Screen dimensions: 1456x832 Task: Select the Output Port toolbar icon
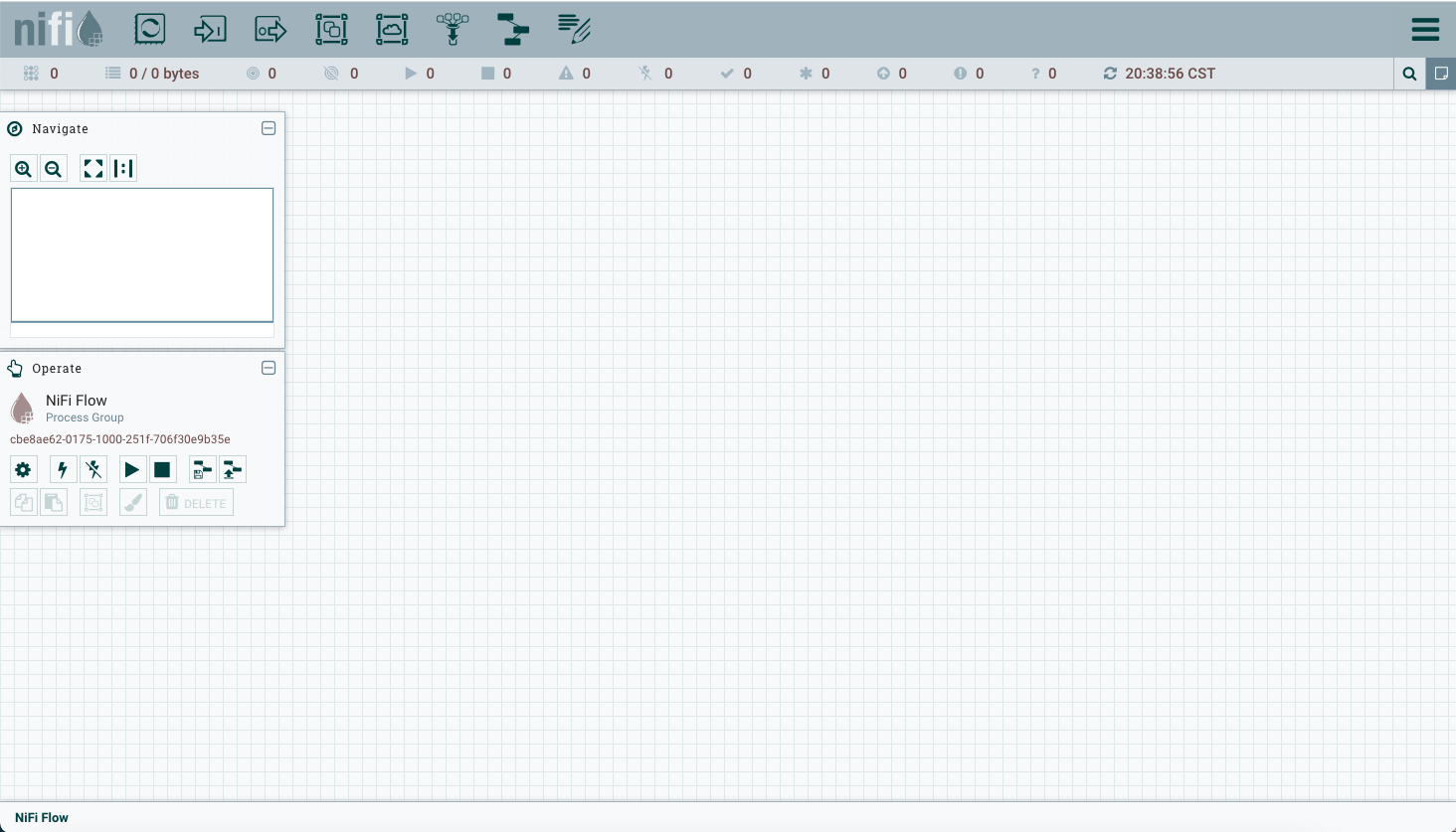point(271,29)
